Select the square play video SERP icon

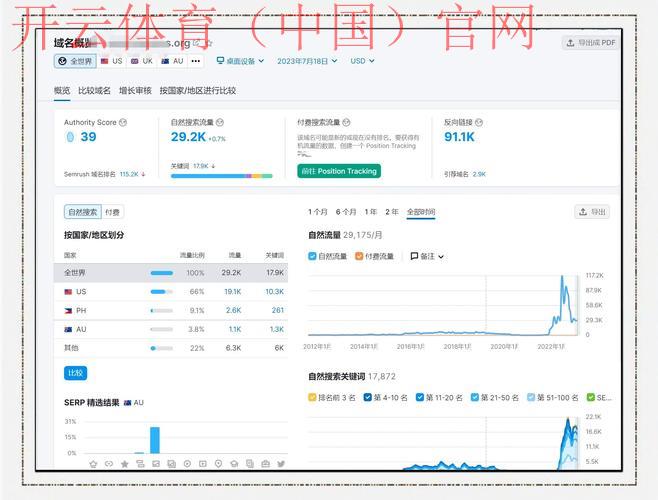point(203,464)
